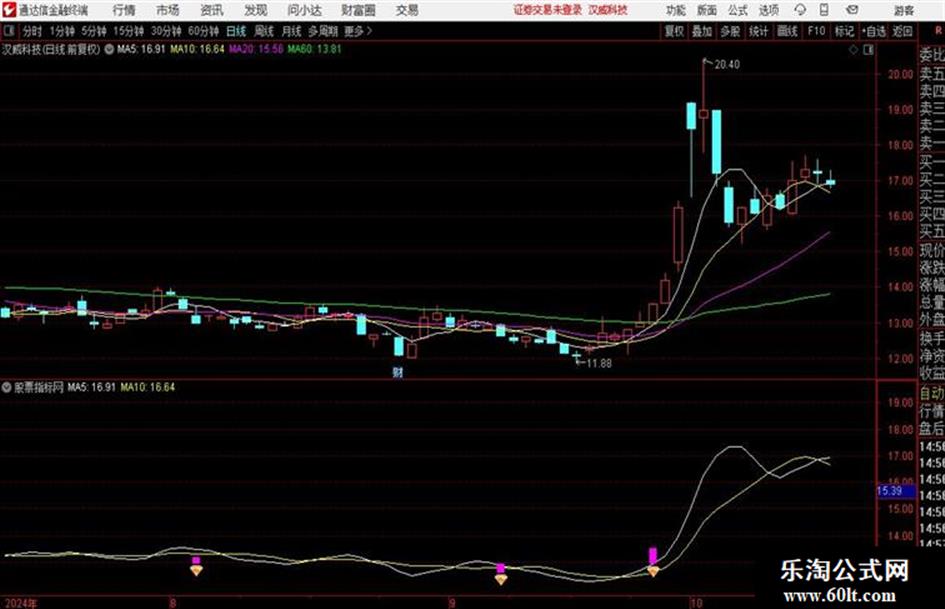945x609 pixels.
Task: Click the first magenta signal marker near August
Action: (196, 560)
